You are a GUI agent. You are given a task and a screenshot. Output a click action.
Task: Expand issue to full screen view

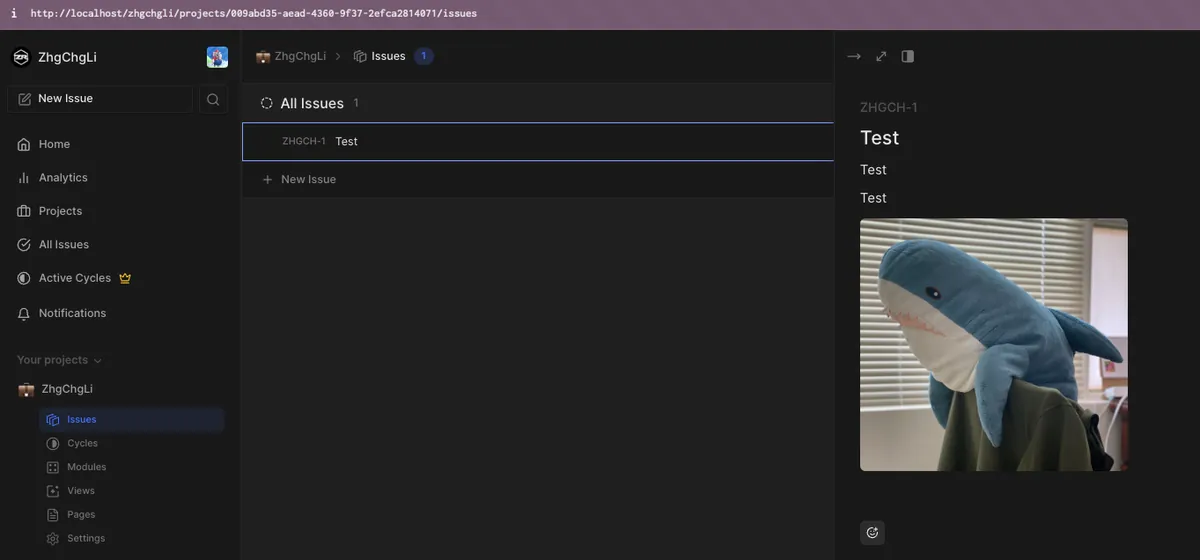881,56
